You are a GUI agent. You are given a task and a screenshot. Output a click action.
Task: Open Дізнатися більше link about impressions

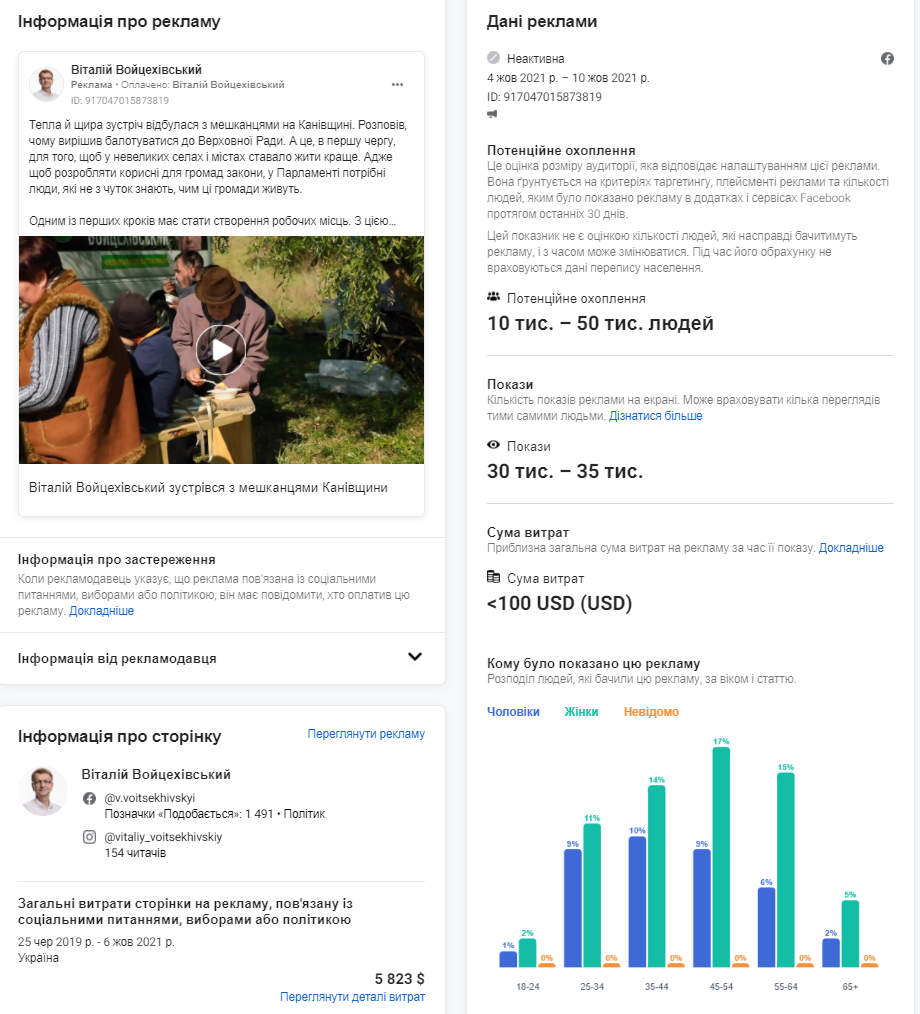coord(656,416)
